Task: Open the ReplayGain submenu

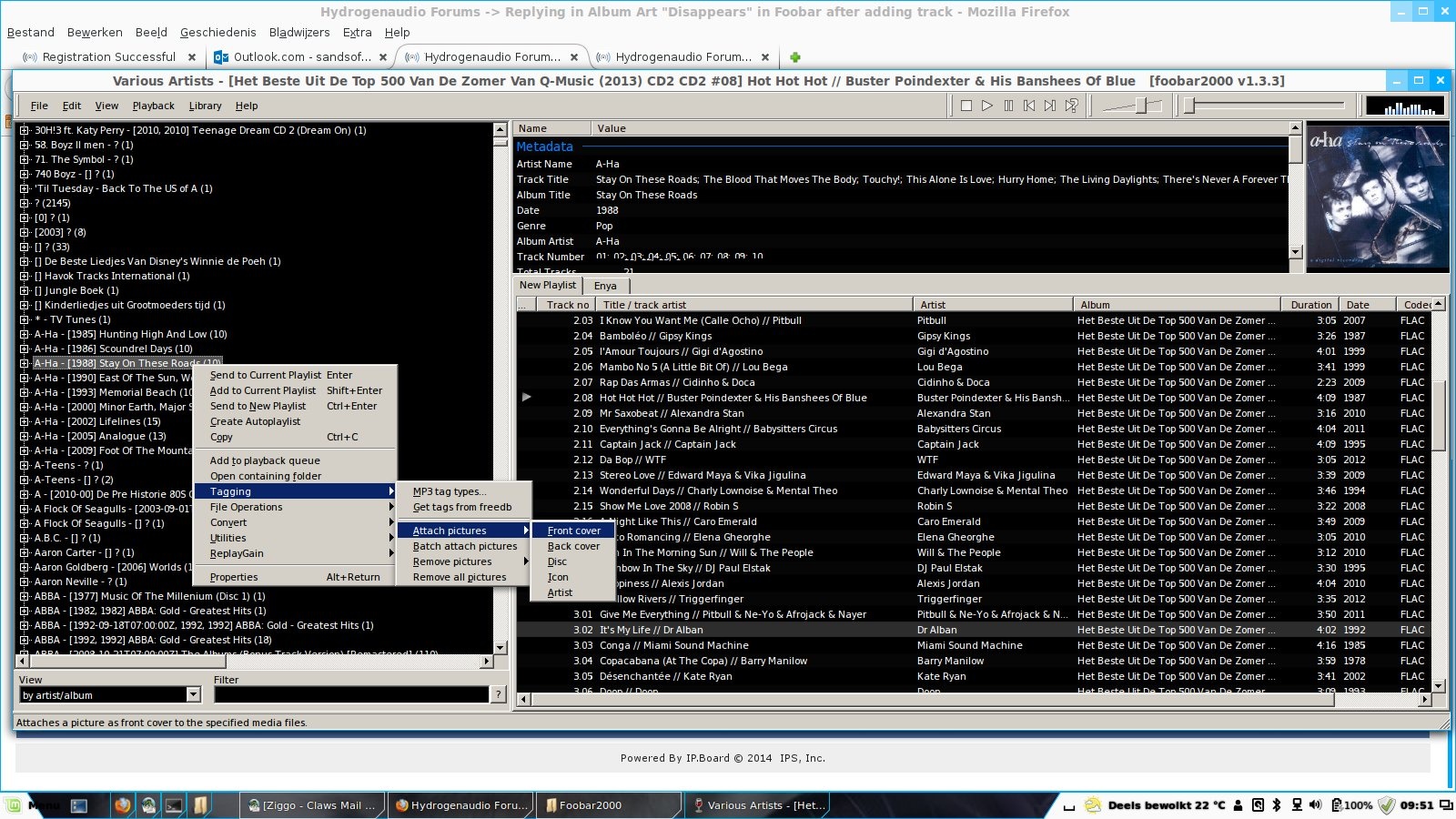Action: pyautogui.click(x=296, y=553)
